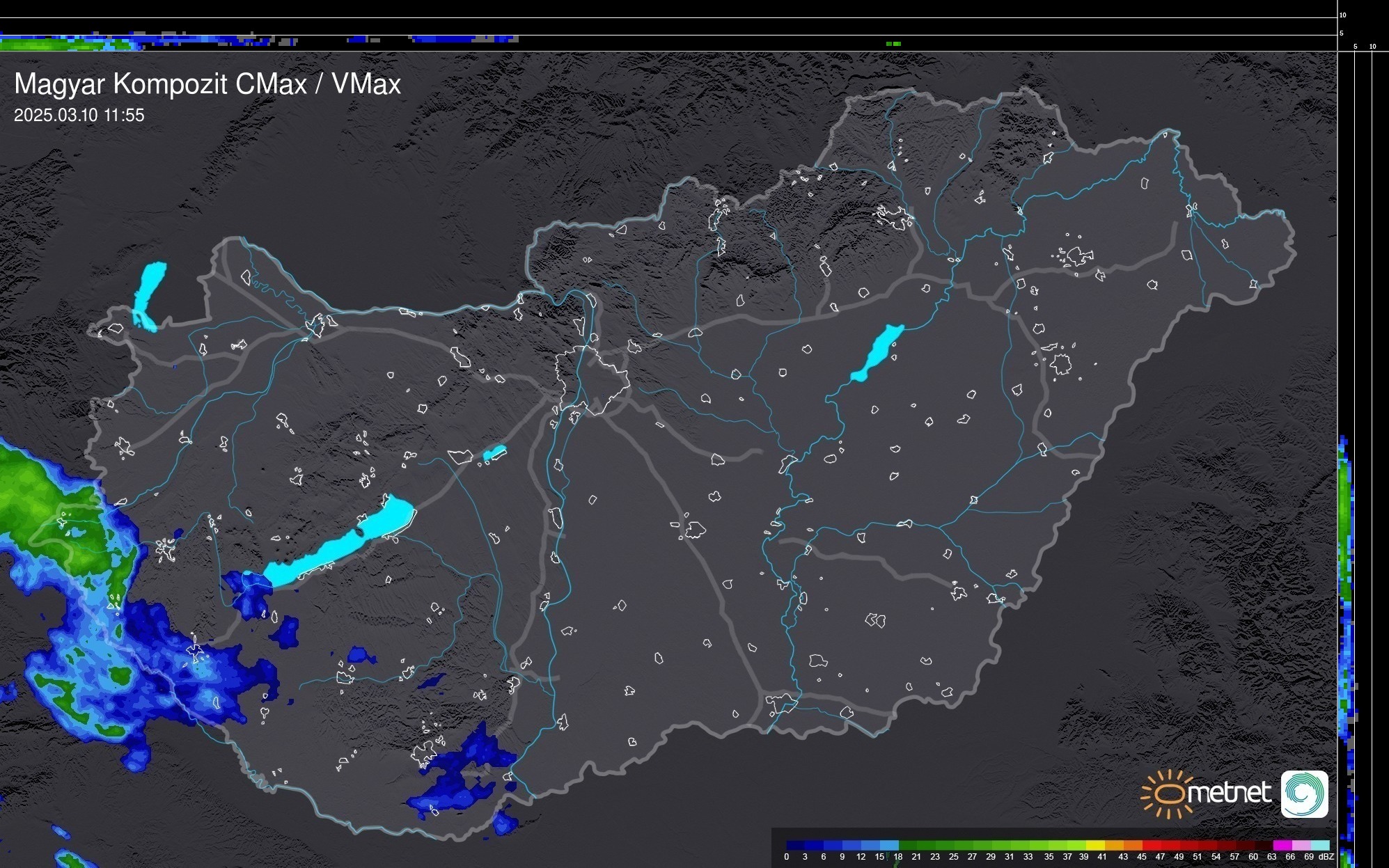
Task: Select the light cyan 69 dBZ swatch
Action: [1319, 846]
